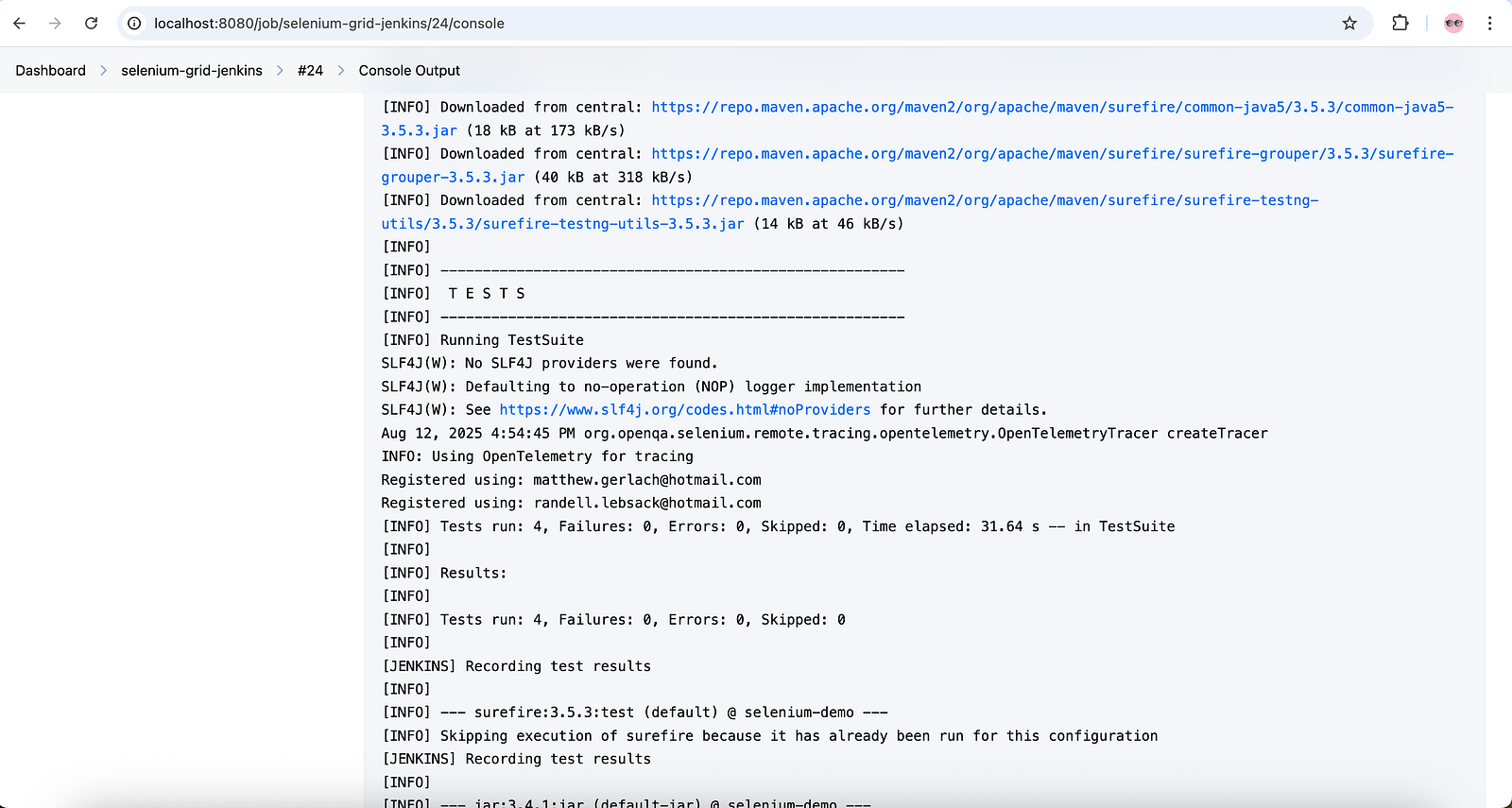Reload the Jenkins console page
Image resolution: width=1512 pixels, height=808 pixels.
(91, 24)
